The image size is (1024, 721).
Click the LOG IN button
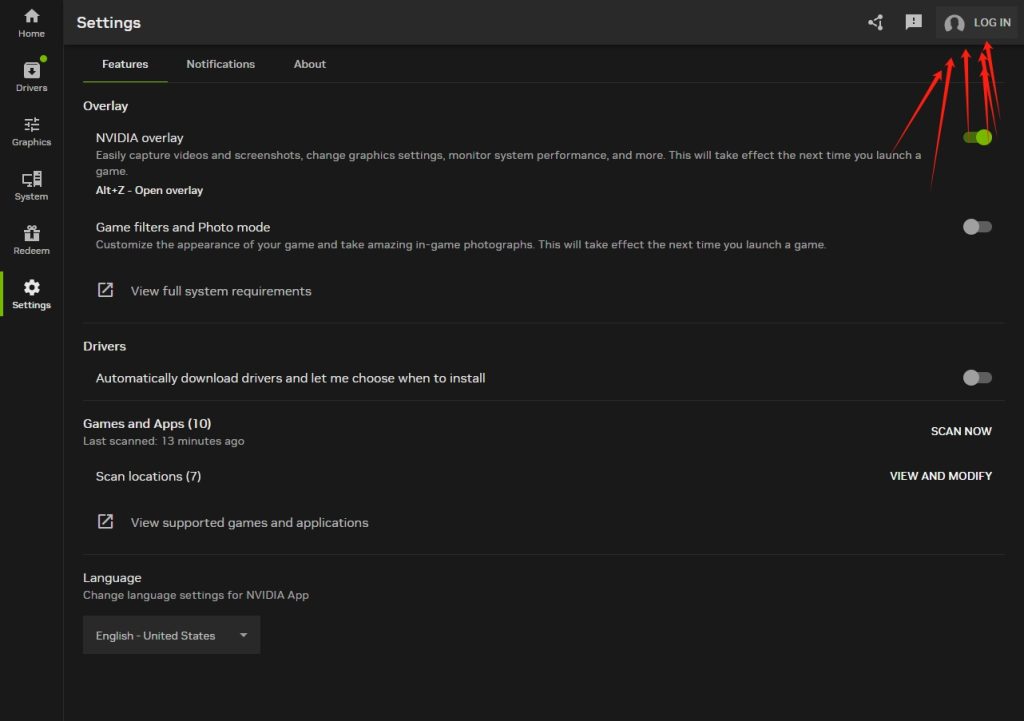point(976,22)
